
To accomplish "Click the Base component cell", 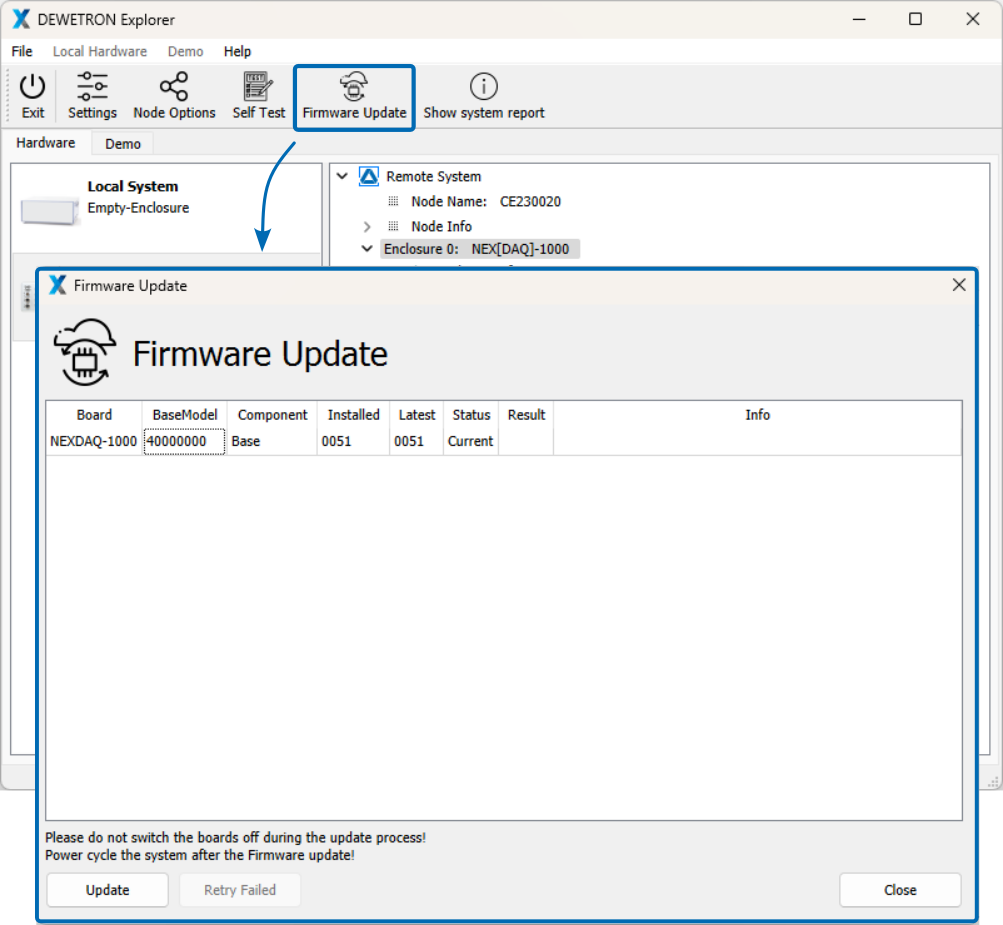I will [x=272, y=441].
